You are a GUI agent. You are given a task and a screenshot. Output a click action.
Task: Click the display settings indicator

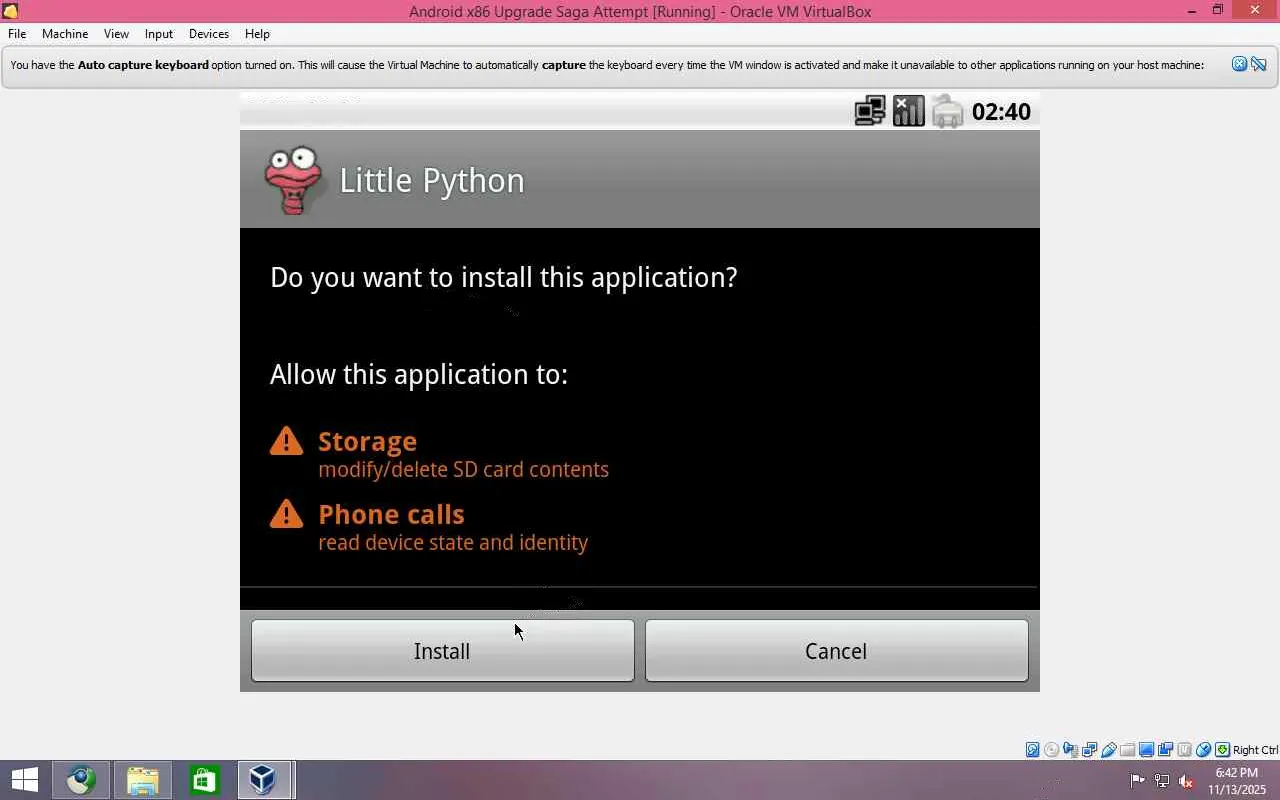1147,750
